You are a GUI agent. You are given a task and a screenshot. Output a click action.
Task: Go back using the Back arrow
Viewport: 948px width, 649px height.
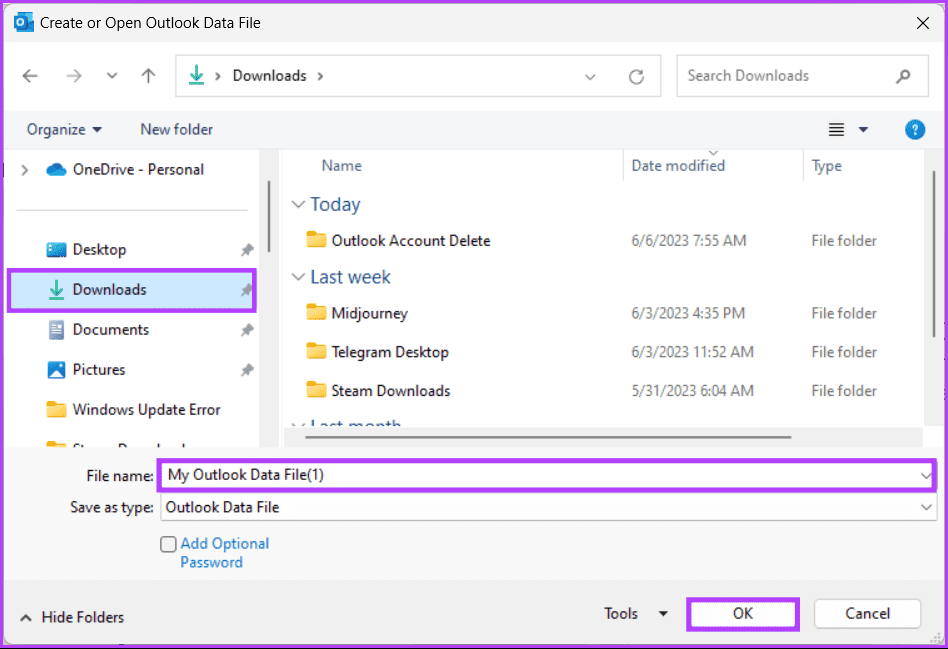30,76
